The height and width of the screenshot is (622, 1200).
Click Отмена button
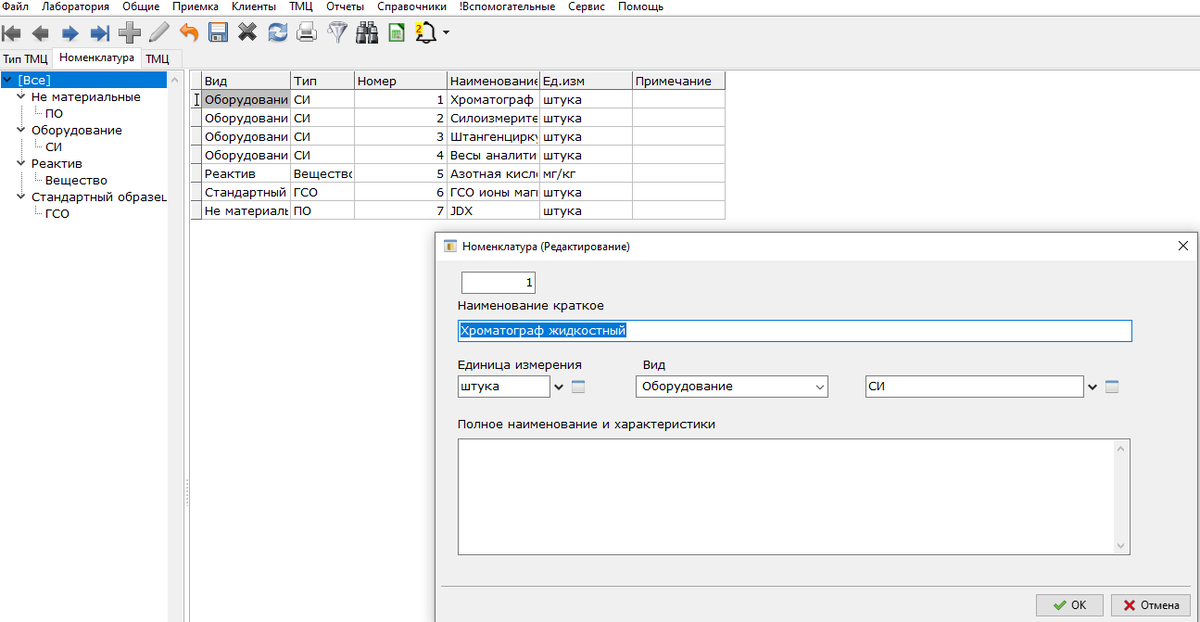coord(1151,605)
